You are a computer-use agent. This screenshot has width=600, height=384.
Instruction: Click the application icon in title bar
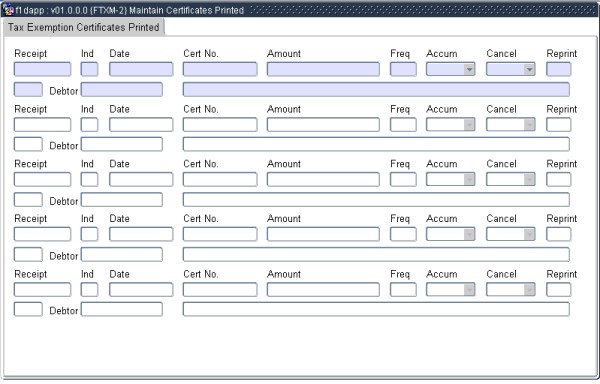click(8, 10)
